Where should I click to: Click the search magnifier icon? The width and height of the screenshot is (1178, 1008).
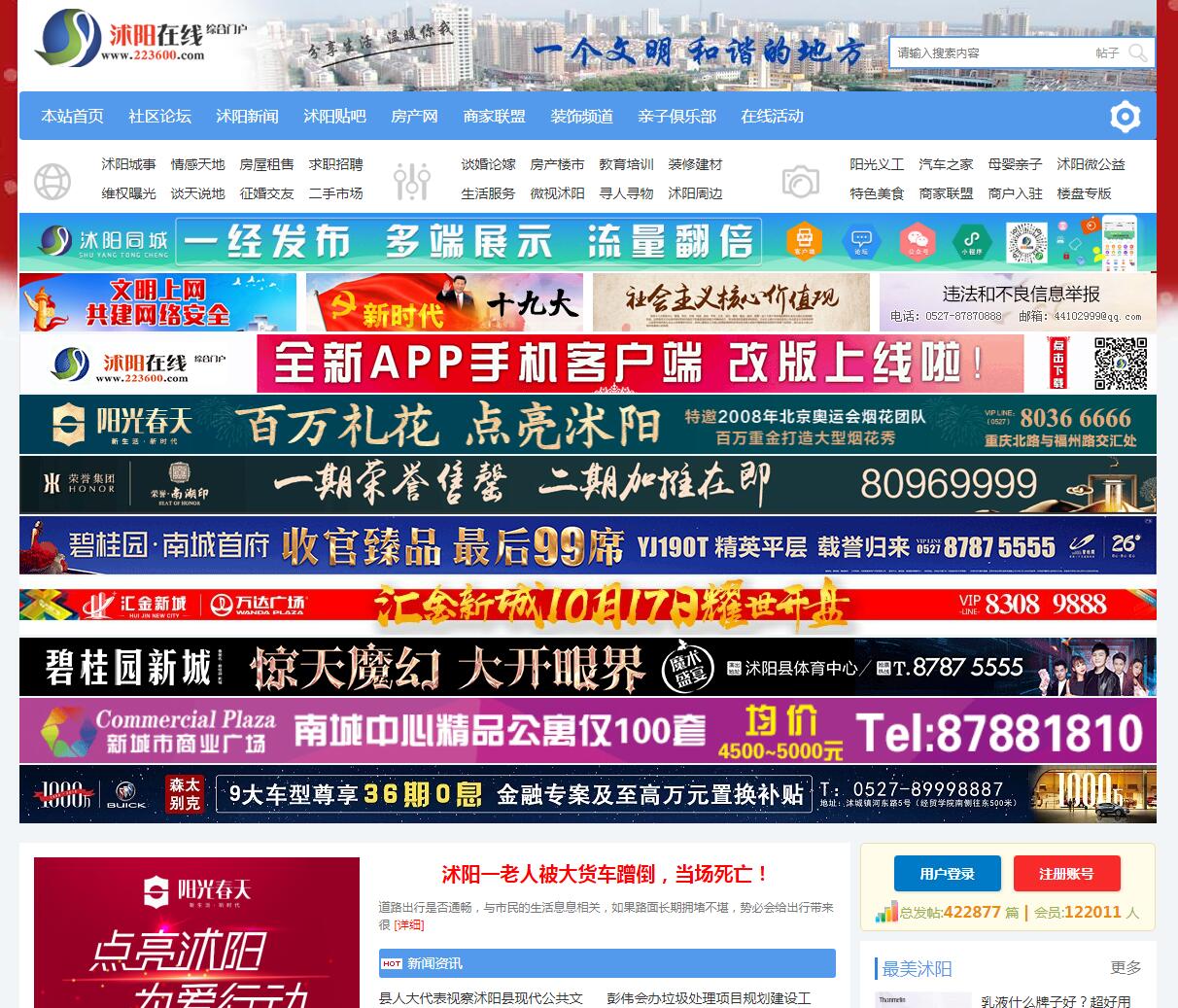[1137, 52]
